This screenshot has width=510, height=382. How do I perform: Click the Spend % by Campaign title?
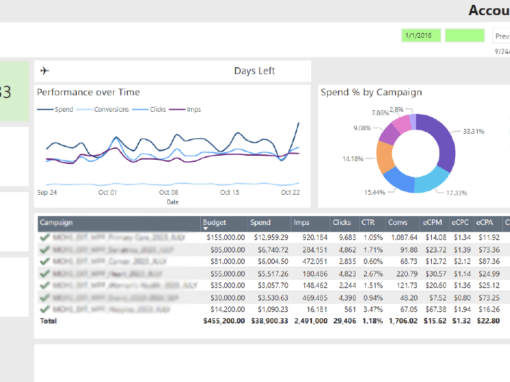pyautogui.click(x=371, y=92)
